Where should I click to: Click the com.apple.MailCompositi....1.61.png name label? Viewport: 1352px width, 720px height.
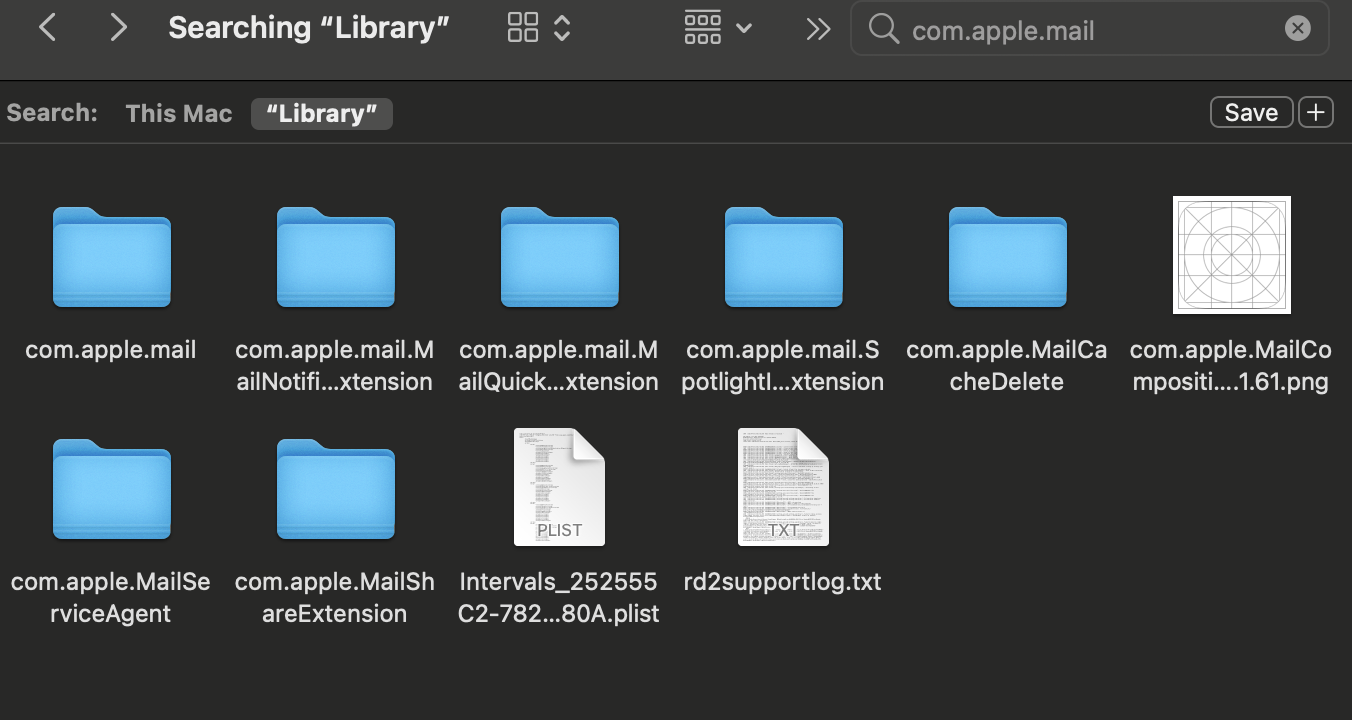tap(1231, 366)
